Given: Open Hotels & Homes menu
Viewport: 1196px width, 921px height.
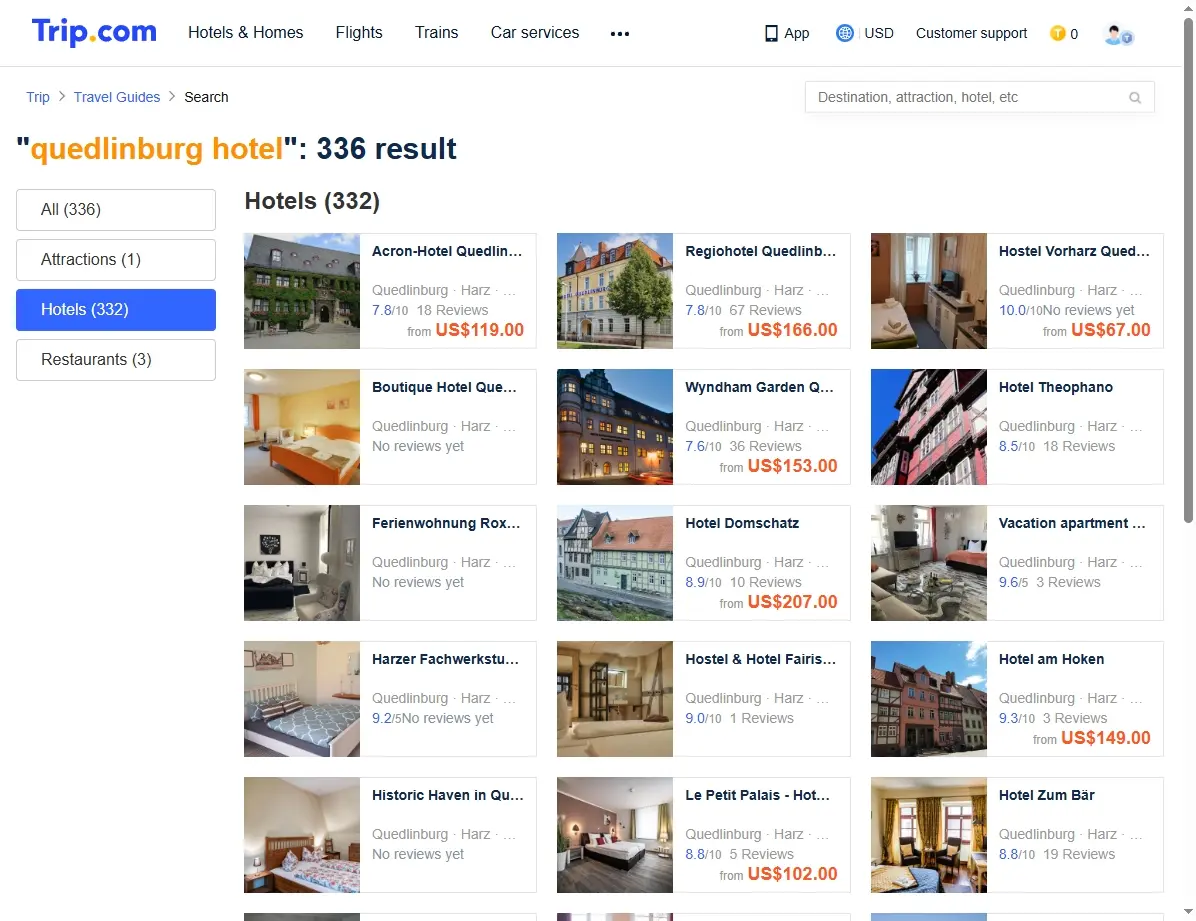Looking at the screenshot, I should click(x=246, y=32).
